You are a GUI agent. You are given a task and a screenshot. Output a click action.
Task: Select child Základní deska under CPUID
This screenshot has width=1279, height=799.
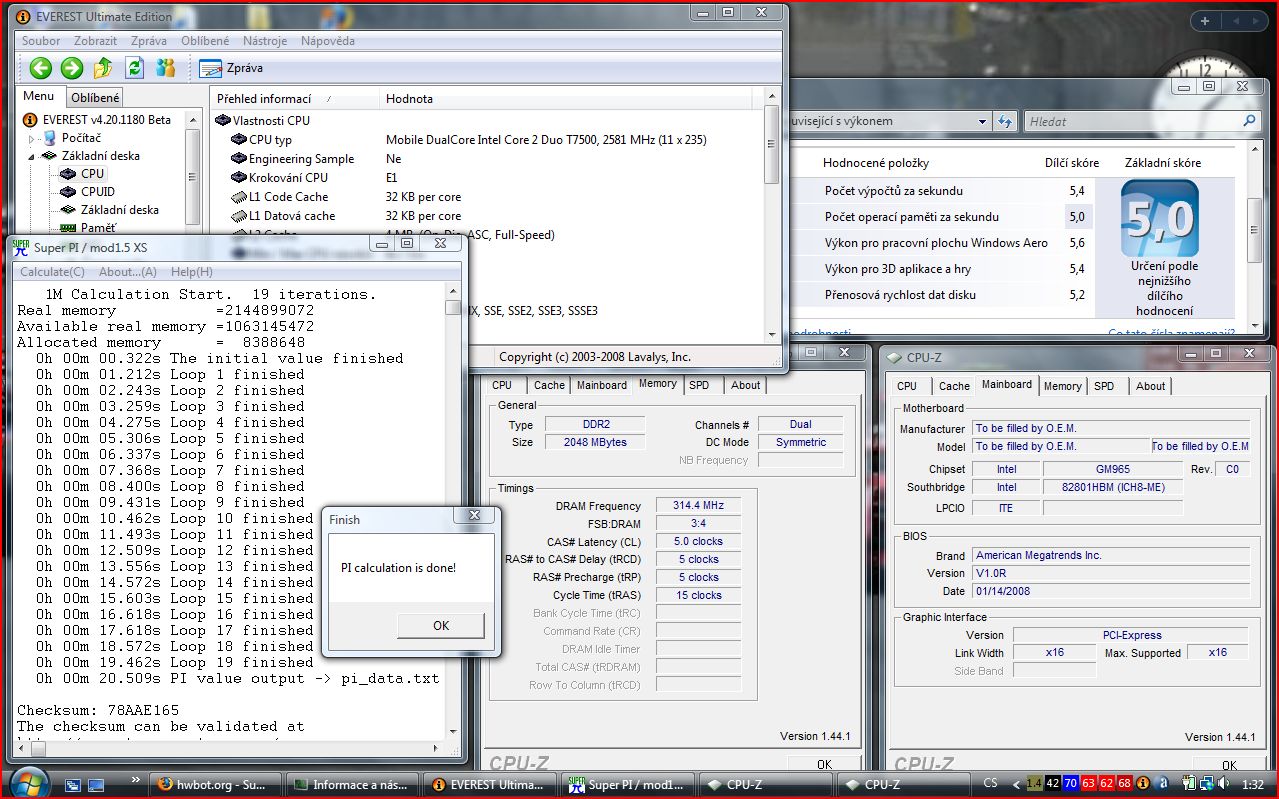pos(120,210)
